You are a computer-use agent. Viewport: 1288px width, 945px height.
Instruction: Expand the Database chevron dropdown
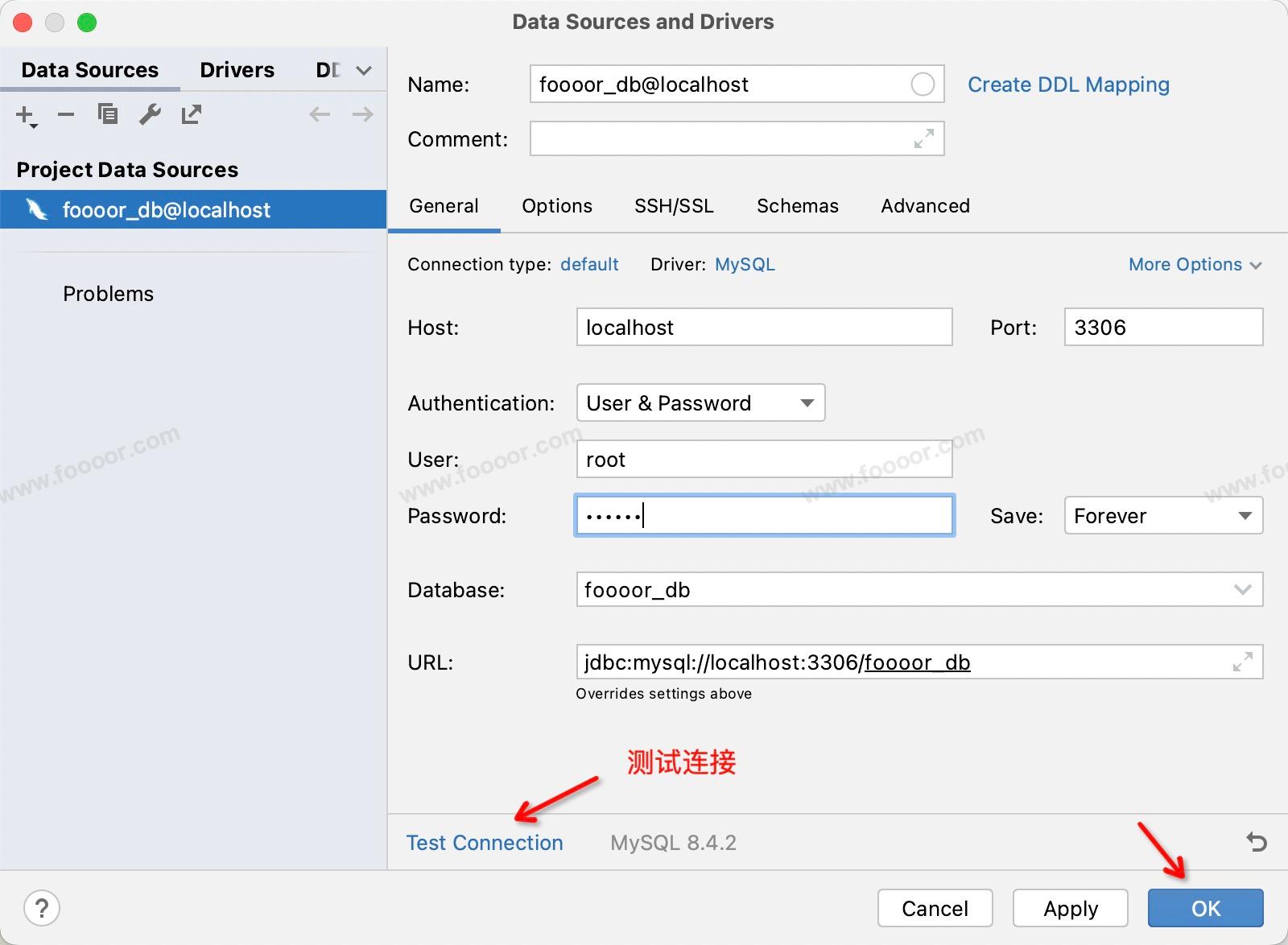(x=1242, y=590)
